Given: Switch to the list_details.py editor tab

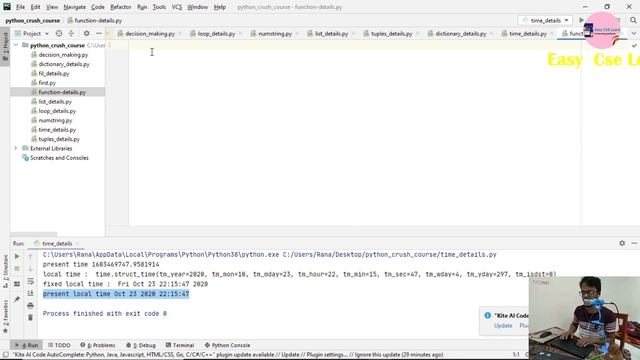Looking at the screenshot, I should tap(331, 33).
